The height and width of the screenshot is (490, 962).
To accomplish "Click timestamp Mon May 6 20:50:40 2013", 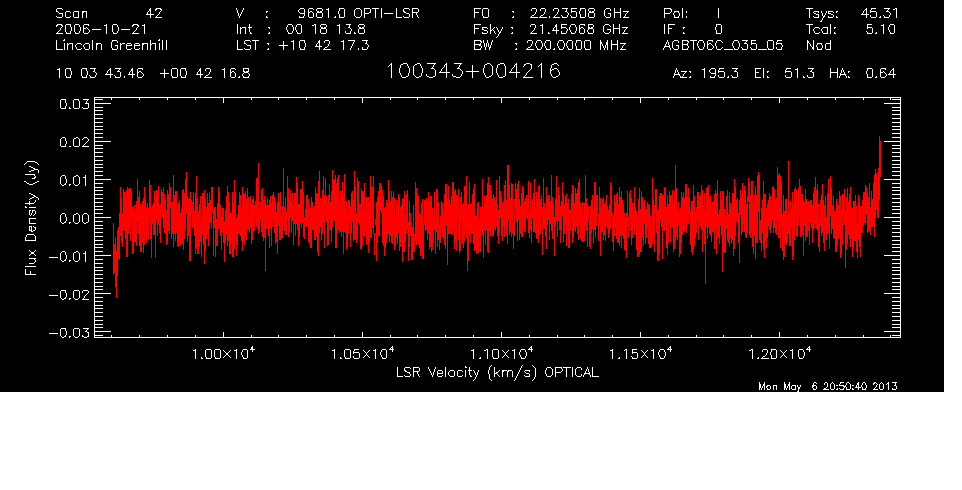I will coord(828,386).
